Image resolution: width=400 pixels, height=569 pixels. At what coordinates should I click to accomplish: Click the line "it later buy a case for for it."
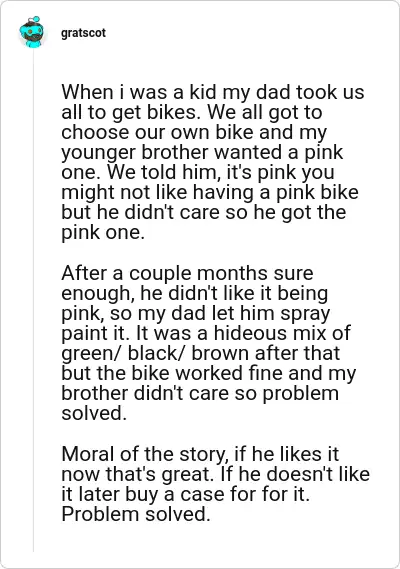[x=185, y=494]
